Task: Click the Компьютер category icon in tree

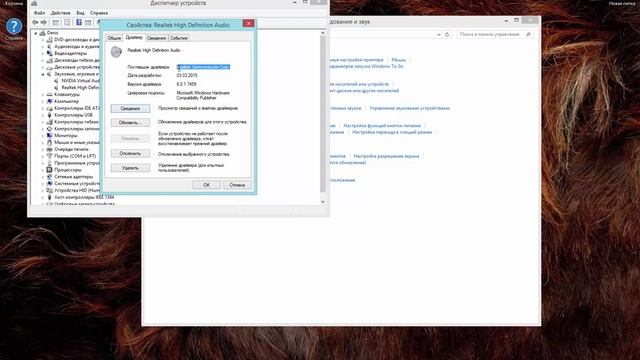Action: click(x=49, y=101)
